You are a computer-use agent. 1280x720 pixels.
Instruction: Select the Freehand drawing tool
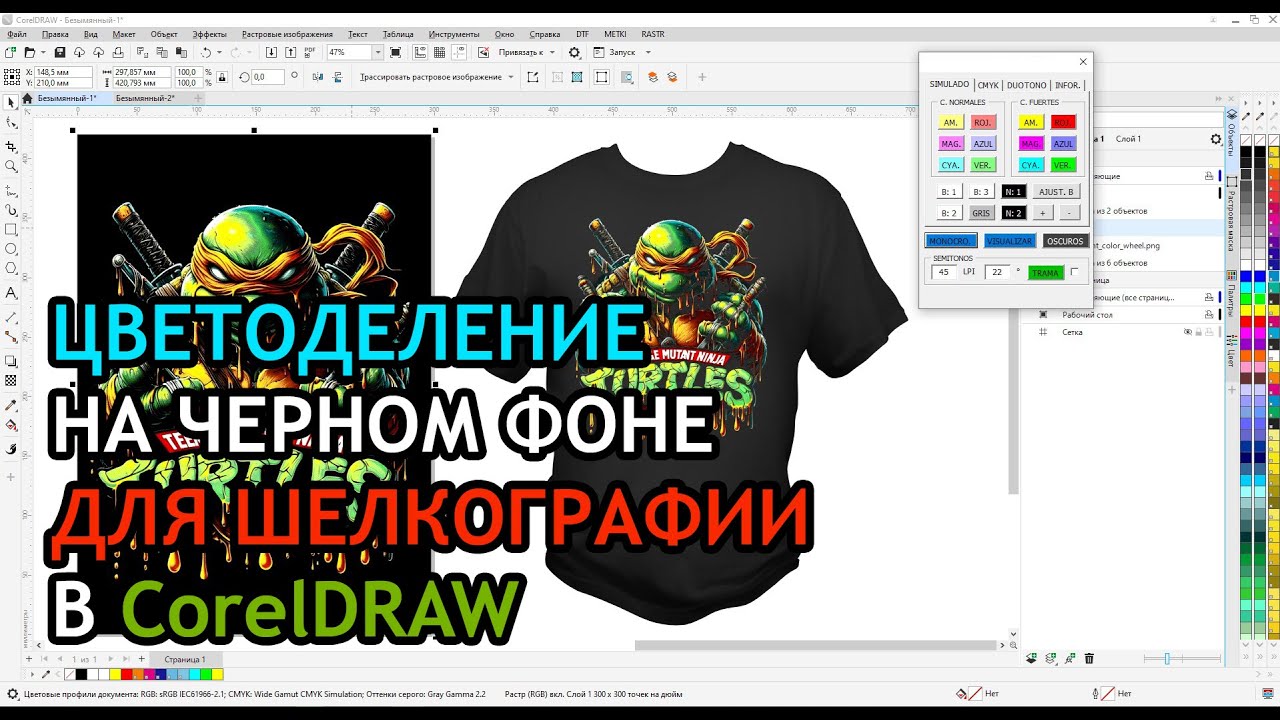point(11,189)
